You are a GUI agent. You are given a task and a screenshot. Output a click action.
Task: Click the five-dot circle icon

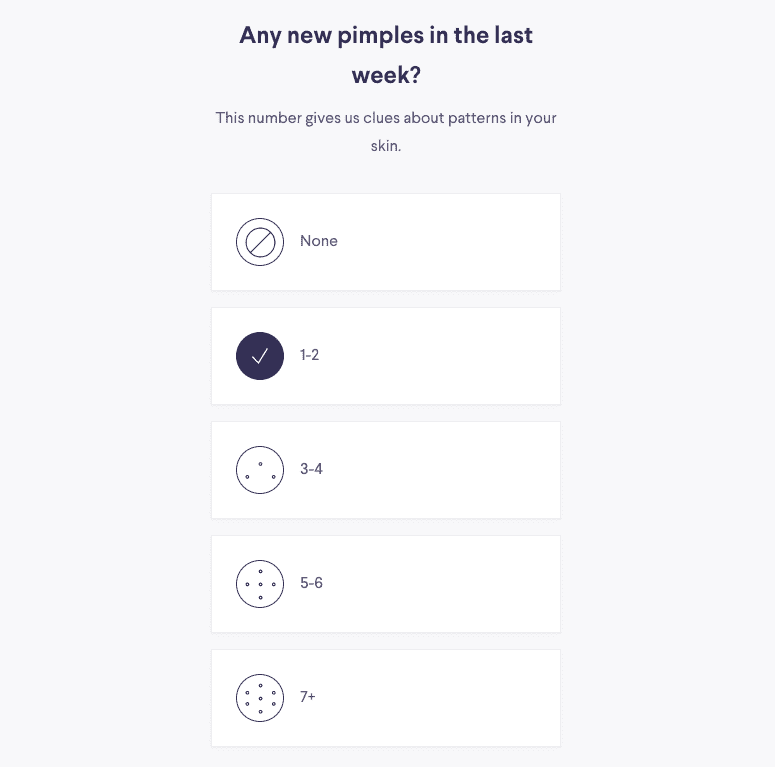click(x=260, y=584)
